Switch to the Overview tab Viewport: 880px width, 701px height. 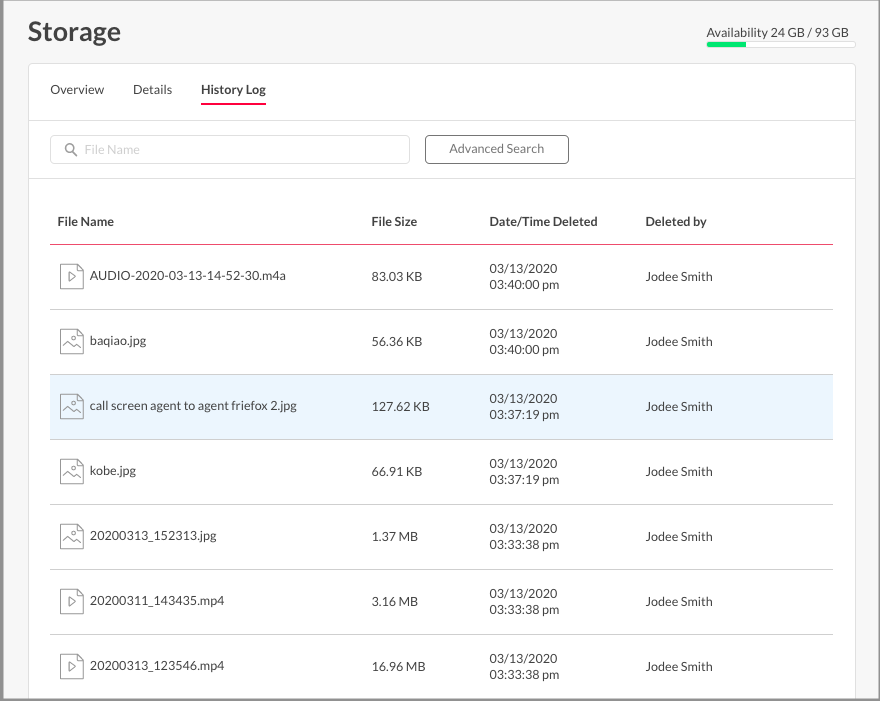(77, 90)
